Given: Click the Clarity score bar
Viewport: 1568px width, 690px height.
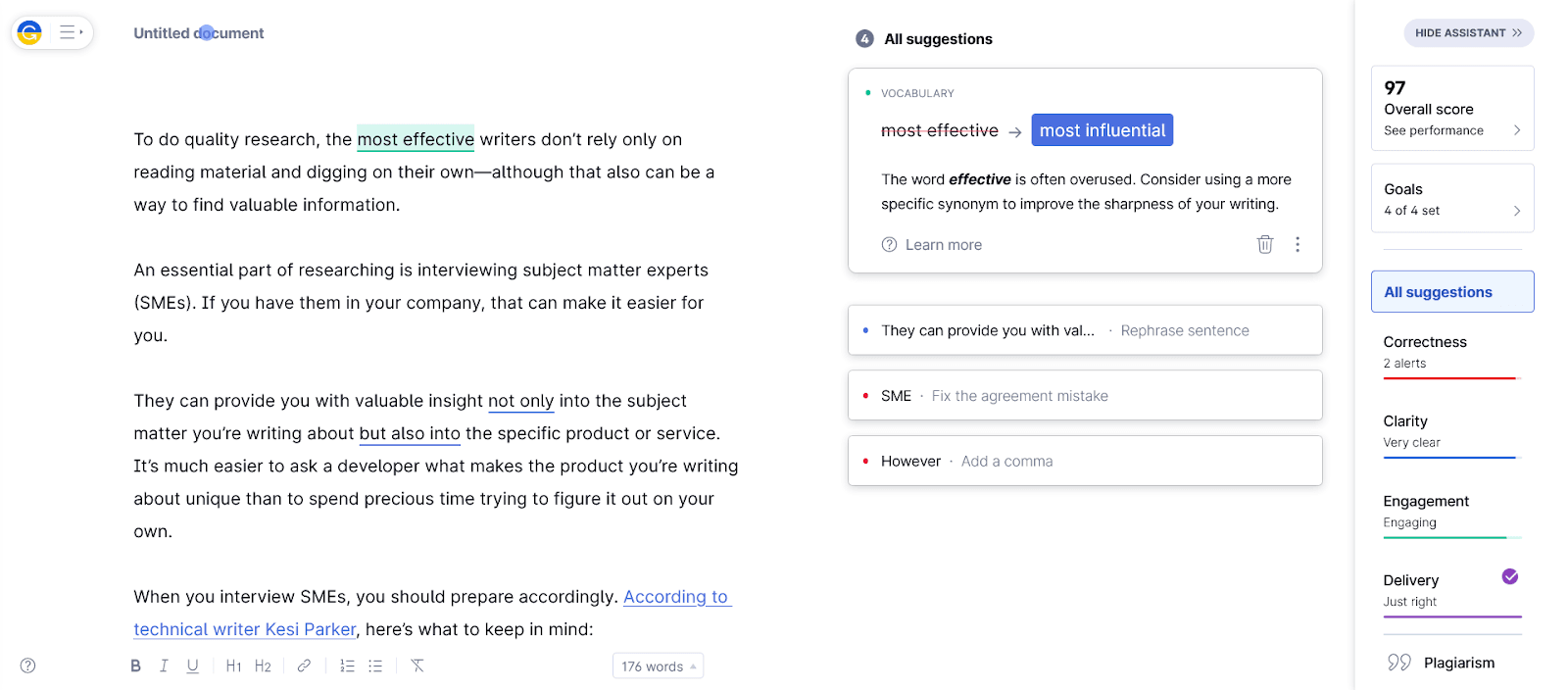Looking at the screenshot, I should 1449,457.
